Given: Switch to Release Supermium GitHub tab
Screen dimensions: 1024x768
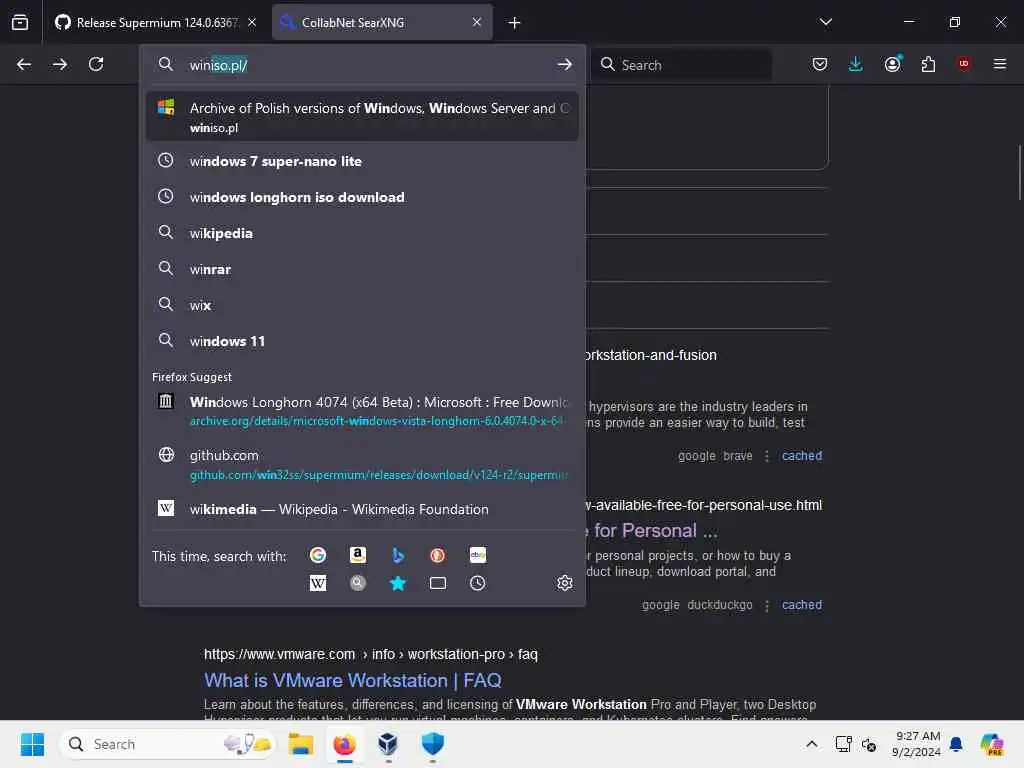Looking at the screenshot, I should click(x=155, y=22).
